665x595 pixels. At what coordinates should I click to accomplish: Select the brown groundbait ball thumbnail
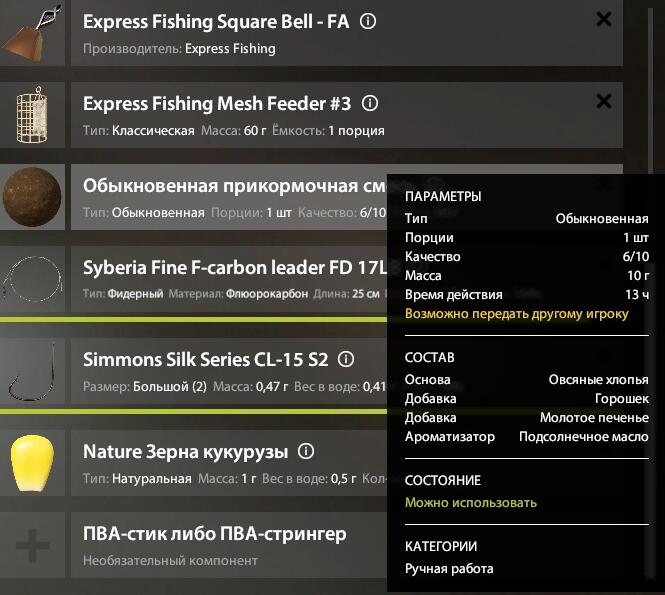32,197
